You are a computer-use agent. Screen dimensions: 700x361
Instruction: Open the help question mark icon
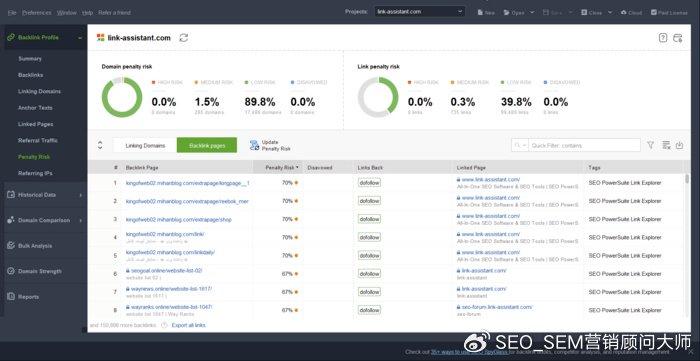click(663, 38)
